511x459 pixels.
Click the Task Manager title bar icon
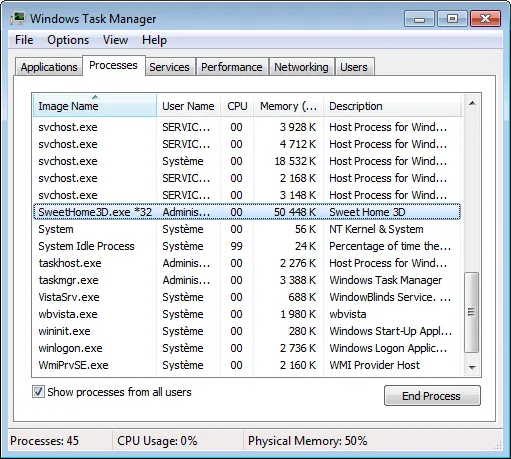coord(18,18)
